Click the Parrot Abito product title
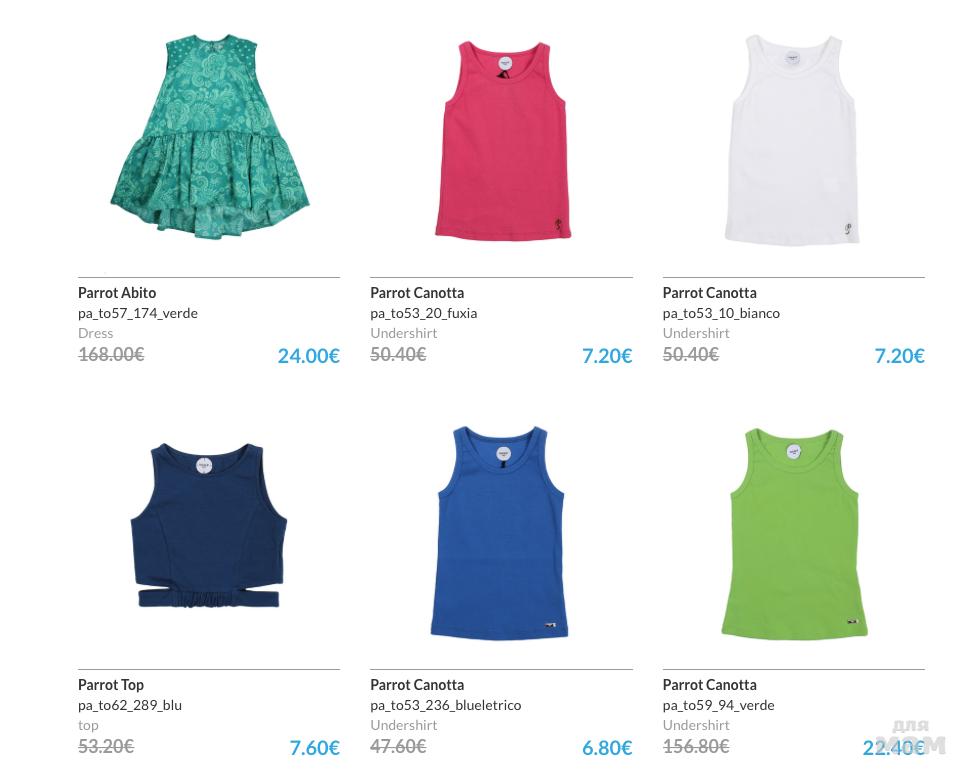The width and height of the screenshot is (961, 769). coord(117,293)
